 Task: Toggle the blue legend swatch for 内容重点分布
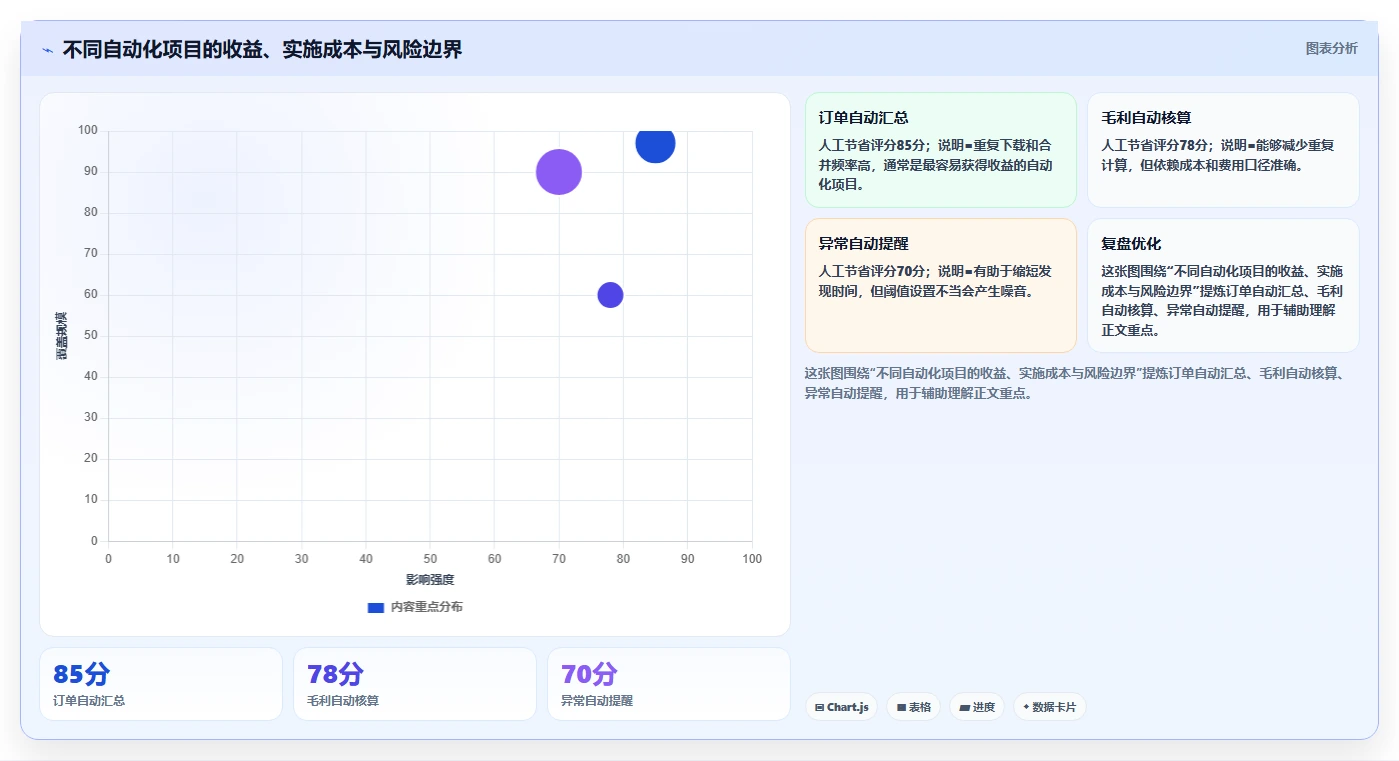tap(376, 607)
